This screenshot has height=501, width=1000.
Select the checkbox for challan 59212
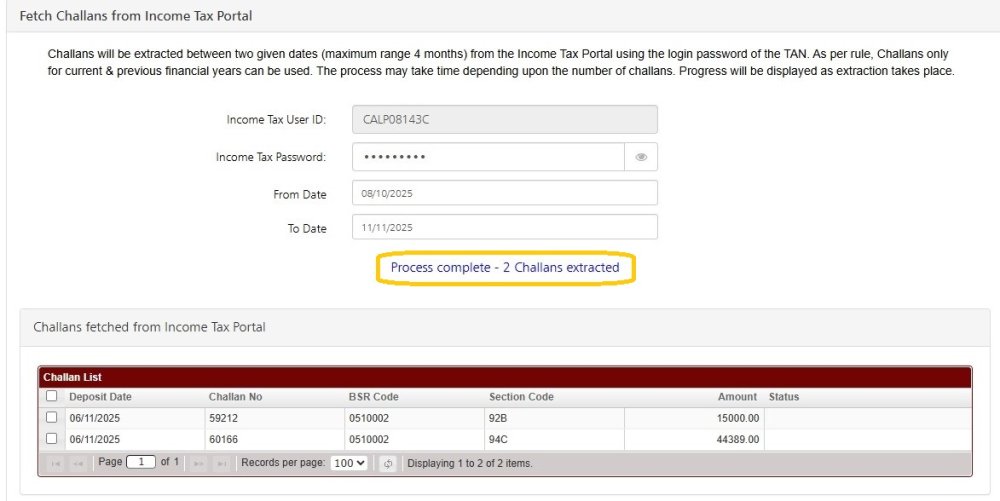click(x=52, y=418)
